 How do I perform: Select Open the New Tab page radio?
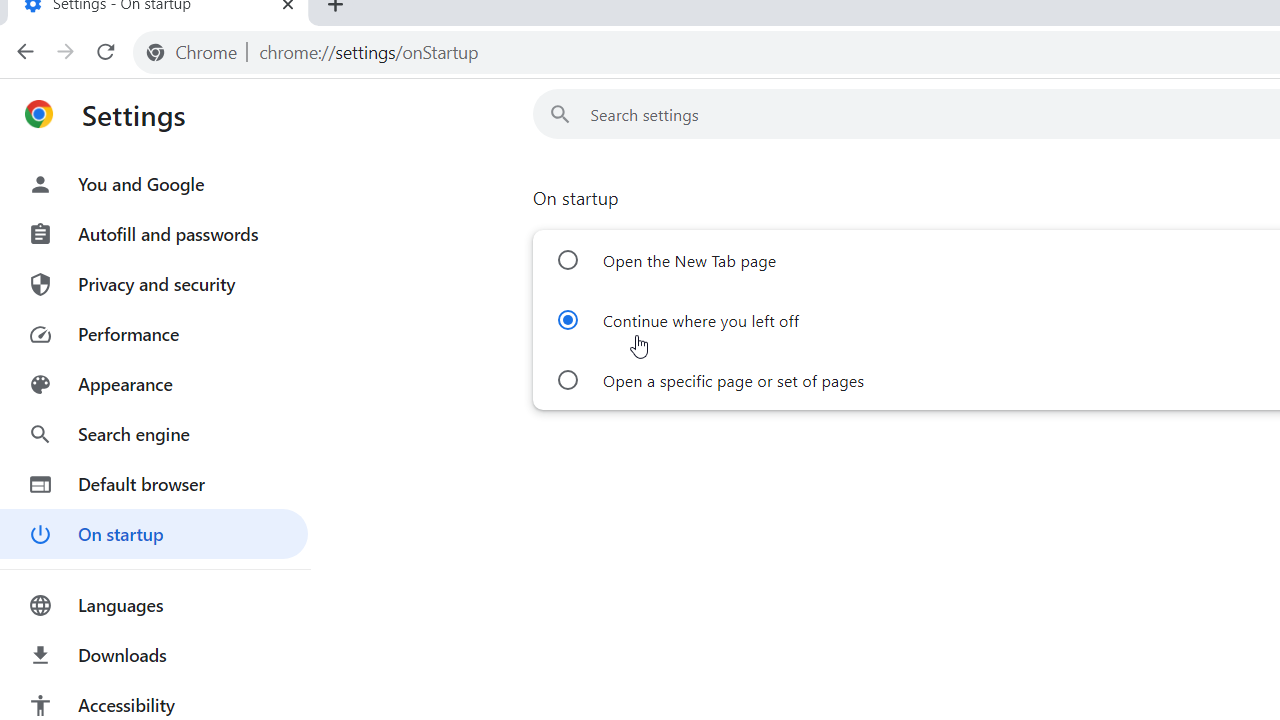[568, 260]
